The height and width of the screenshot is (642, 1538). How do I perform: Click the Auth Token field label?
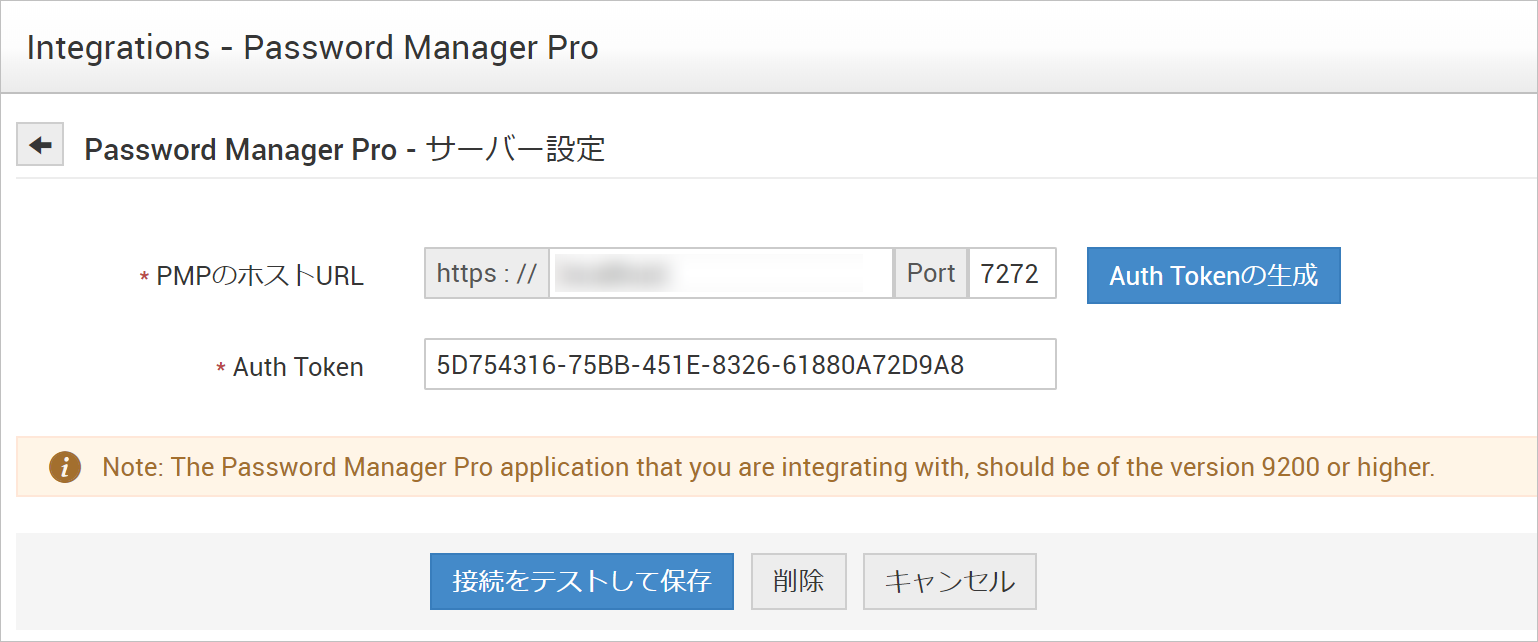point(298,368)
